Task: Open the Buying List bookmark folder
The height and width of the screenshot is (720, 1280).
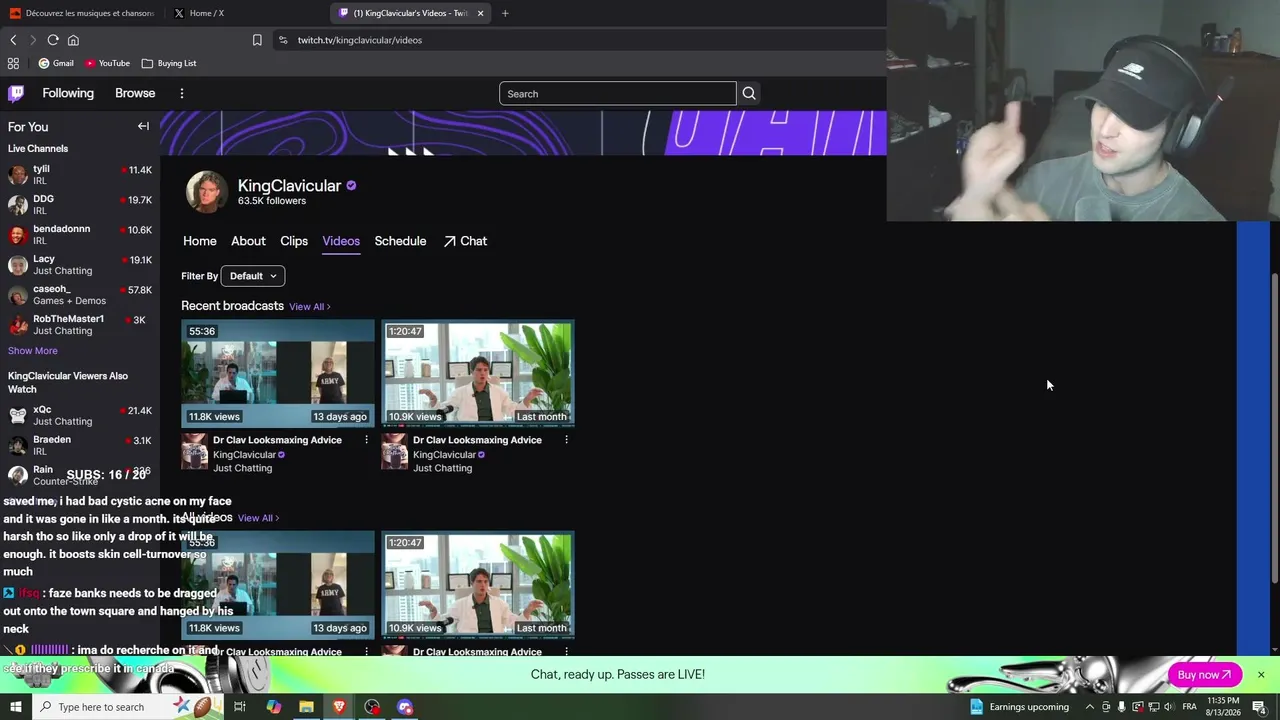Action: [x=169, y=63]
